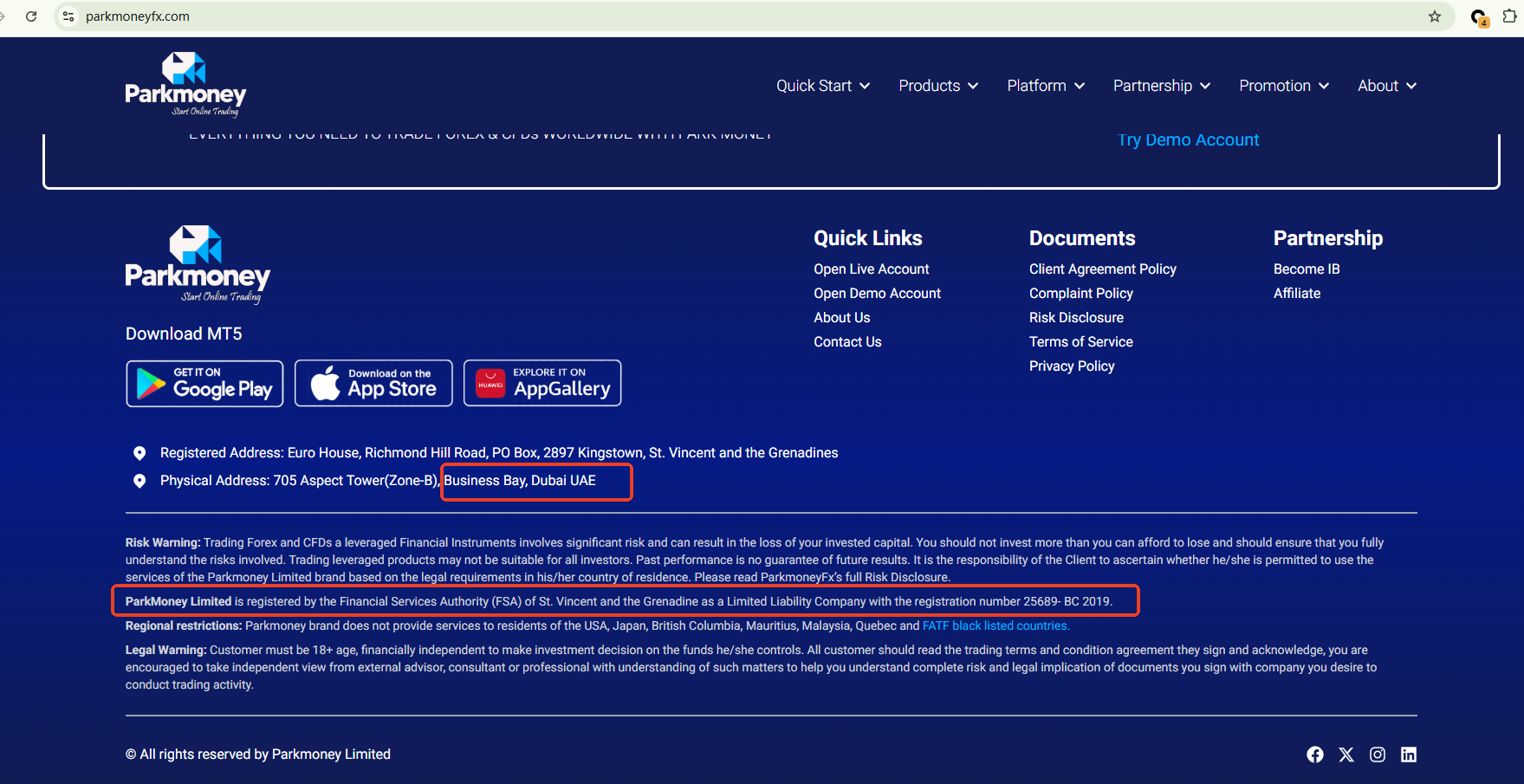Image resolution: width=1524 pixels, height=784 pixels.
Task: Go to the Contact Us page
Action: pos(847,342)
